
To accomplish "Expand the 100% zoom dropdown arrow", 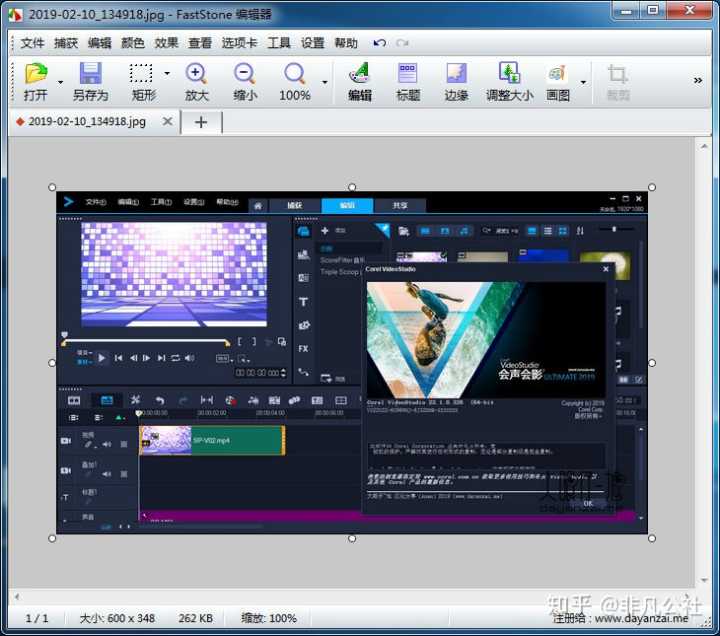I will 325,83.
